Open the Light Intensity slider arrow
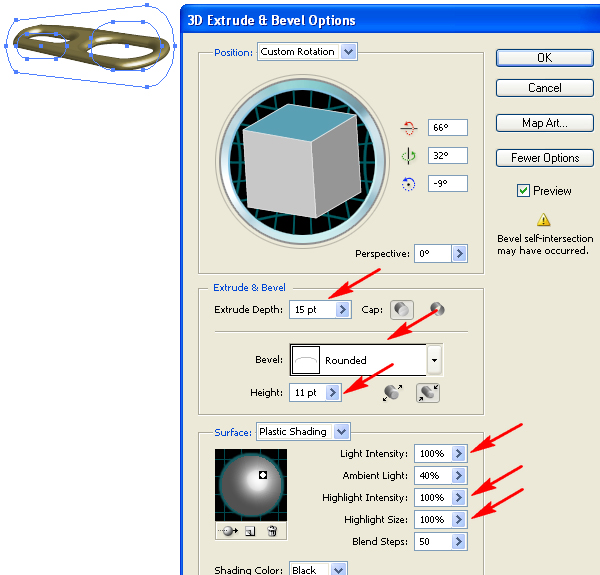The height and width of the screenshot is (575, 600). point(459,454)
